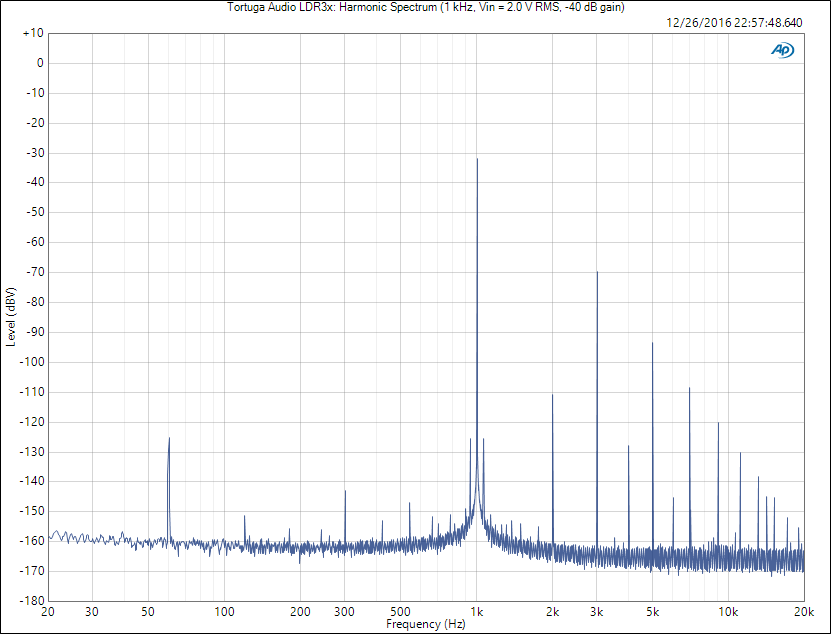Click the 'Frequency (Hz)' axis label

426,624
